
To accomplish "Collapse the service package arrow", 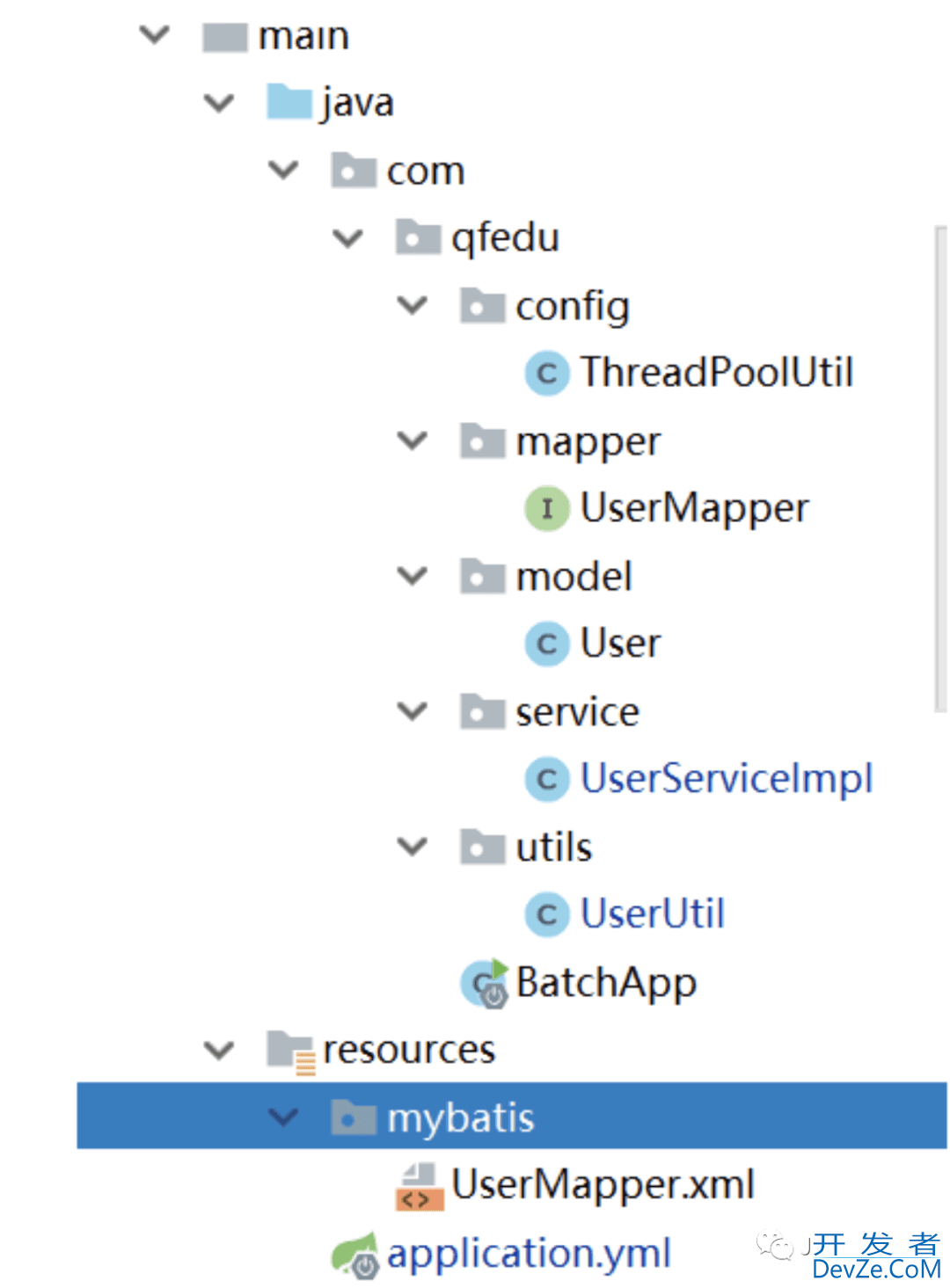I will pyautogui.click(x=412, y=711).
